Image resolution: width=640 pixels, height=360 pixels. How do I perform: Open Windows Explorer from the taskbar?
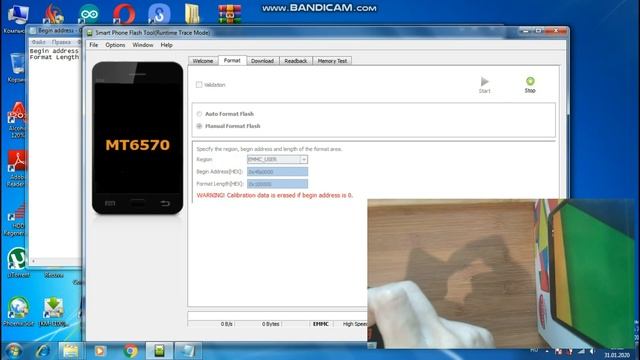[71, 351]
